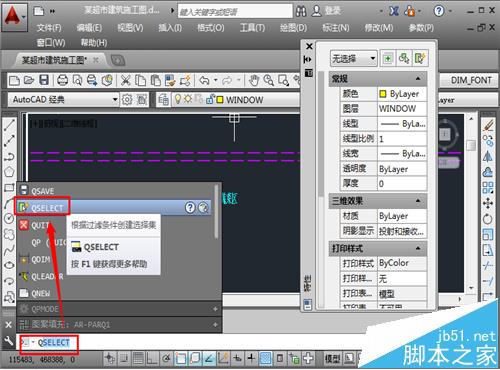Open the 绘图(D) menu
This screenshot has height=370, width=500.
click(293, 28)
